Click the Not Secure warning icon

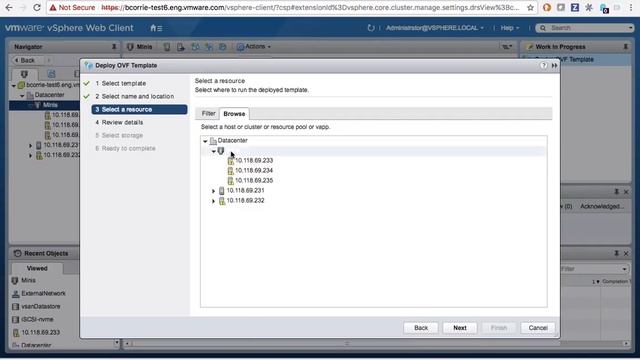(53, 7)
